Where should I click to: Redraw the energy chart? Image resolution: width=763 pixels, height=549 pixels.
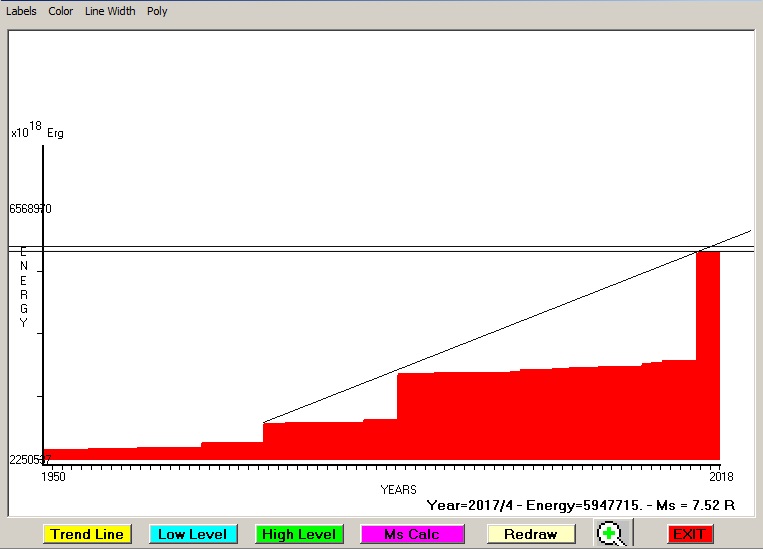530,534
